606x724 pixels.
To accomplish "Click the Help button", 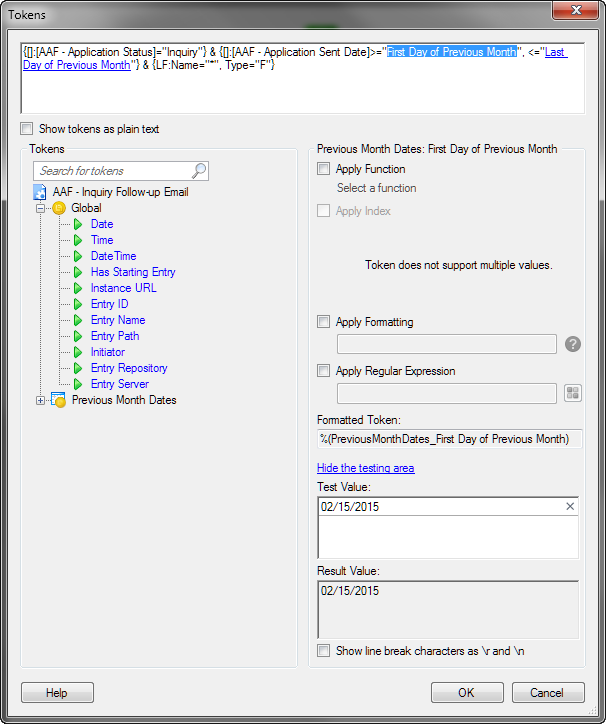I will click(57, 693).
